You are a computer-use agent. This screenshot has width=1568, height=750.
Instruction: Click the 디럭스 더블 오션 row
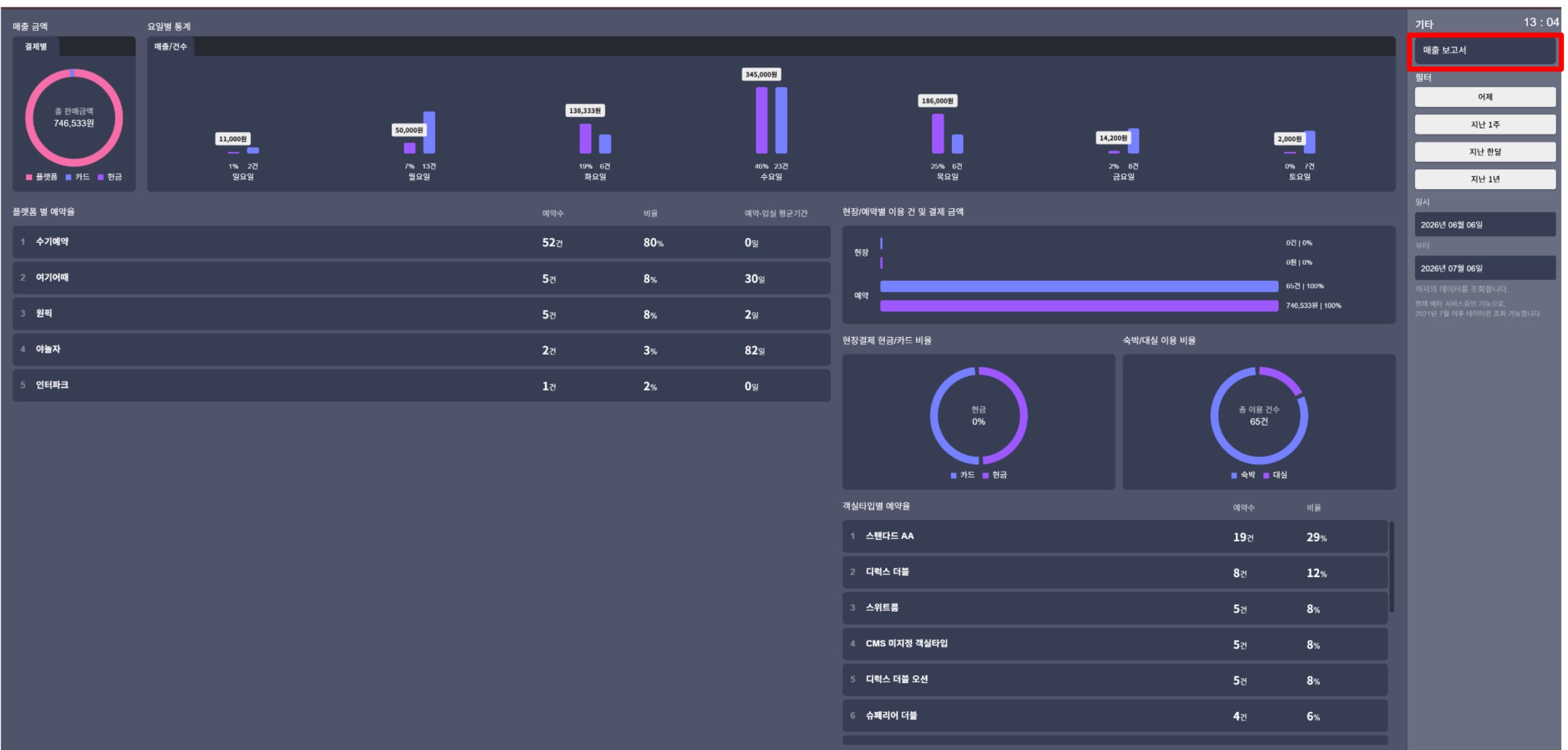point(1115,680)
